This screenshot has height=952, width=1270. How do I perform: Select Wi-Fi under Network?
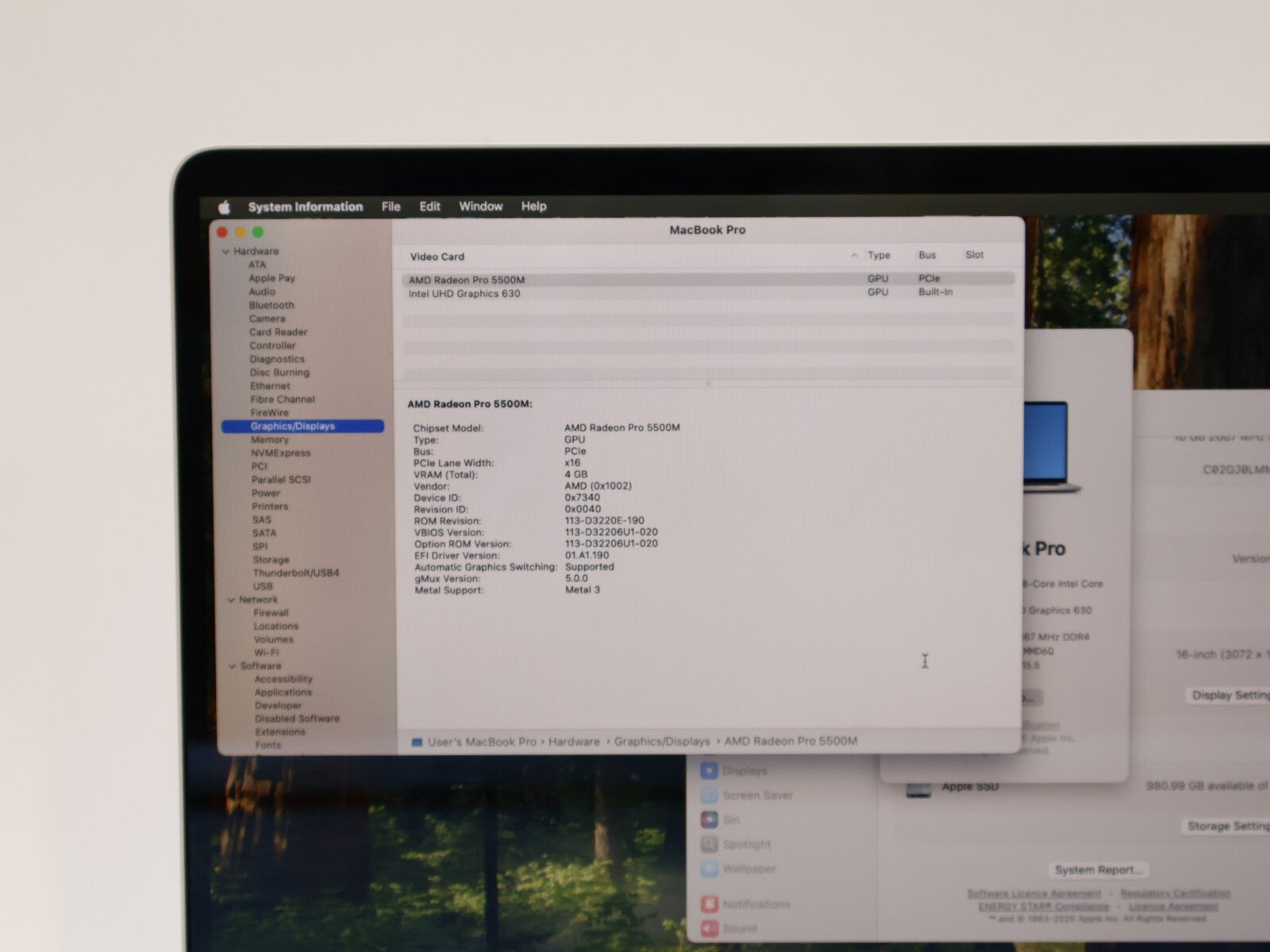coord(267,653)
